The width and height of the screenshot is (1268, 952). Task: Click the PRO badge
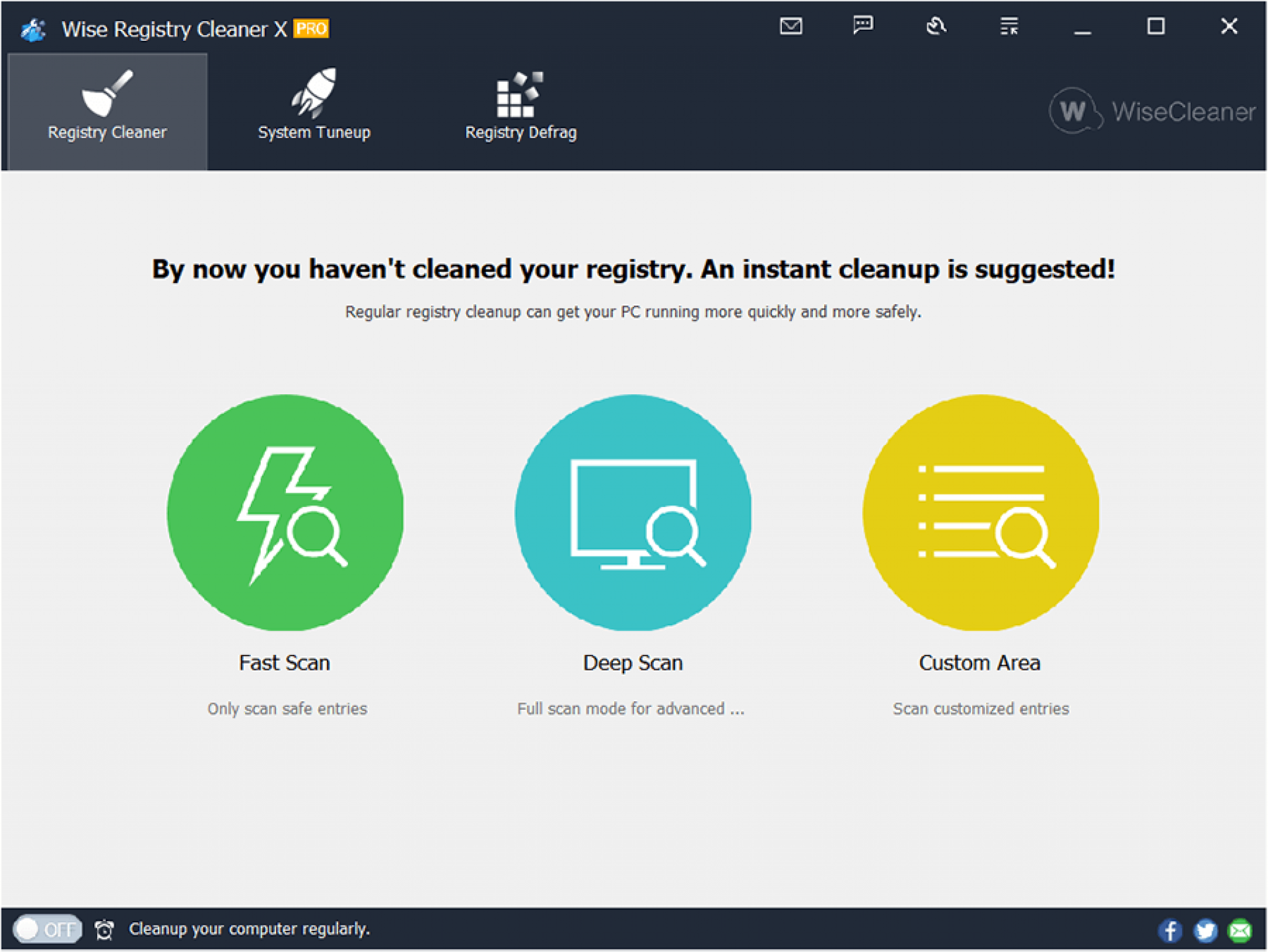(311, 28)
